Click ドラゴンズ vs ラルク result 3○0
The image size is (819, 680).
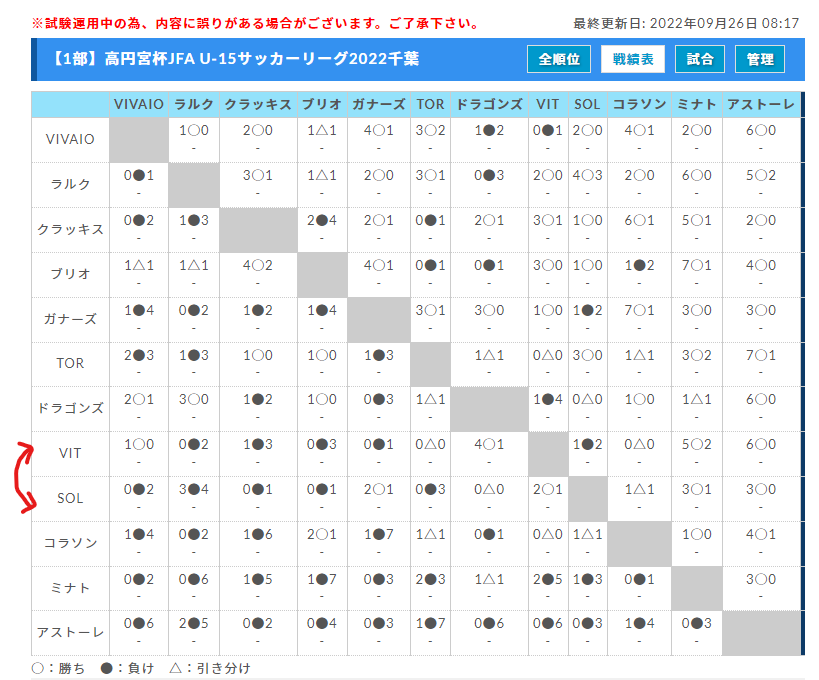(x=194, y=400)
